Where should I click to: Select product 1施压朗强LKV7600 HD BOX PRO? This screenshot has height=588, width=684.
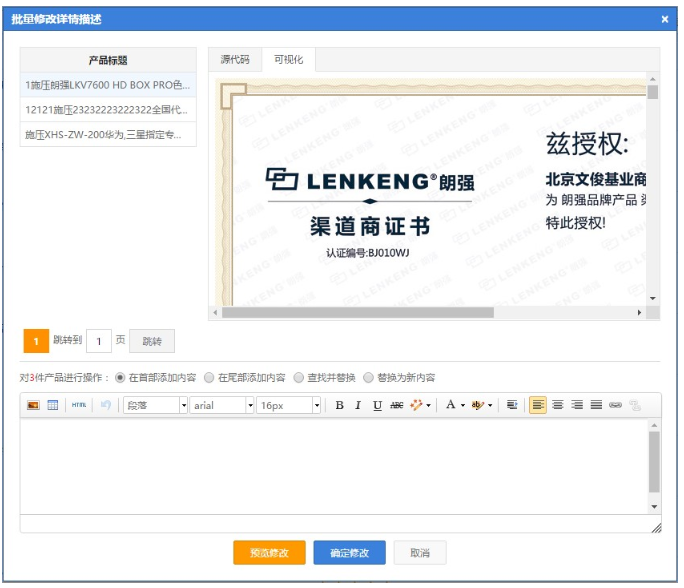click(x=108, y=85)
